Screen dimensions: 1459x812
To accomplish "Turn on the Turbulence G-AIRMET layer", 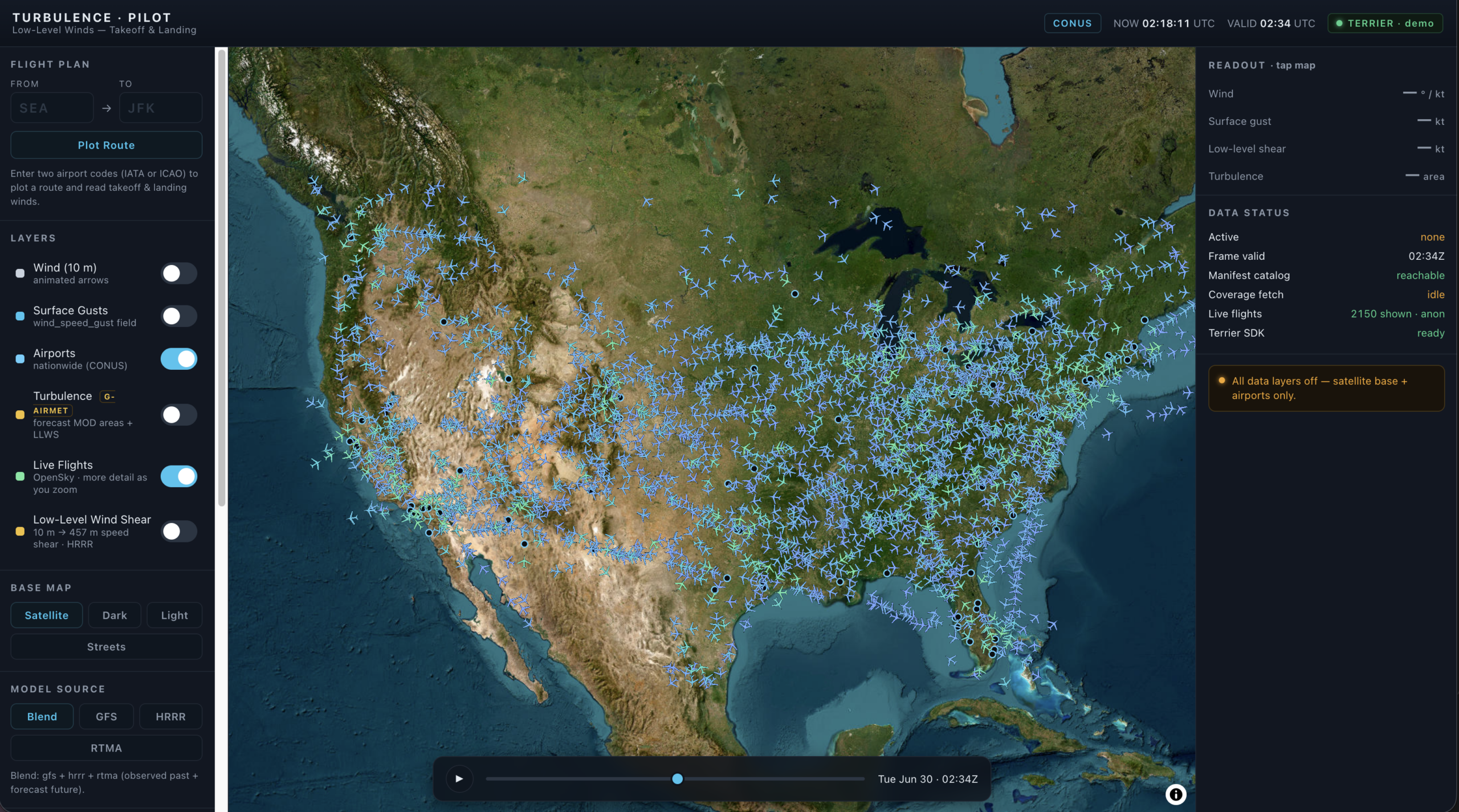I will [178, 415].
